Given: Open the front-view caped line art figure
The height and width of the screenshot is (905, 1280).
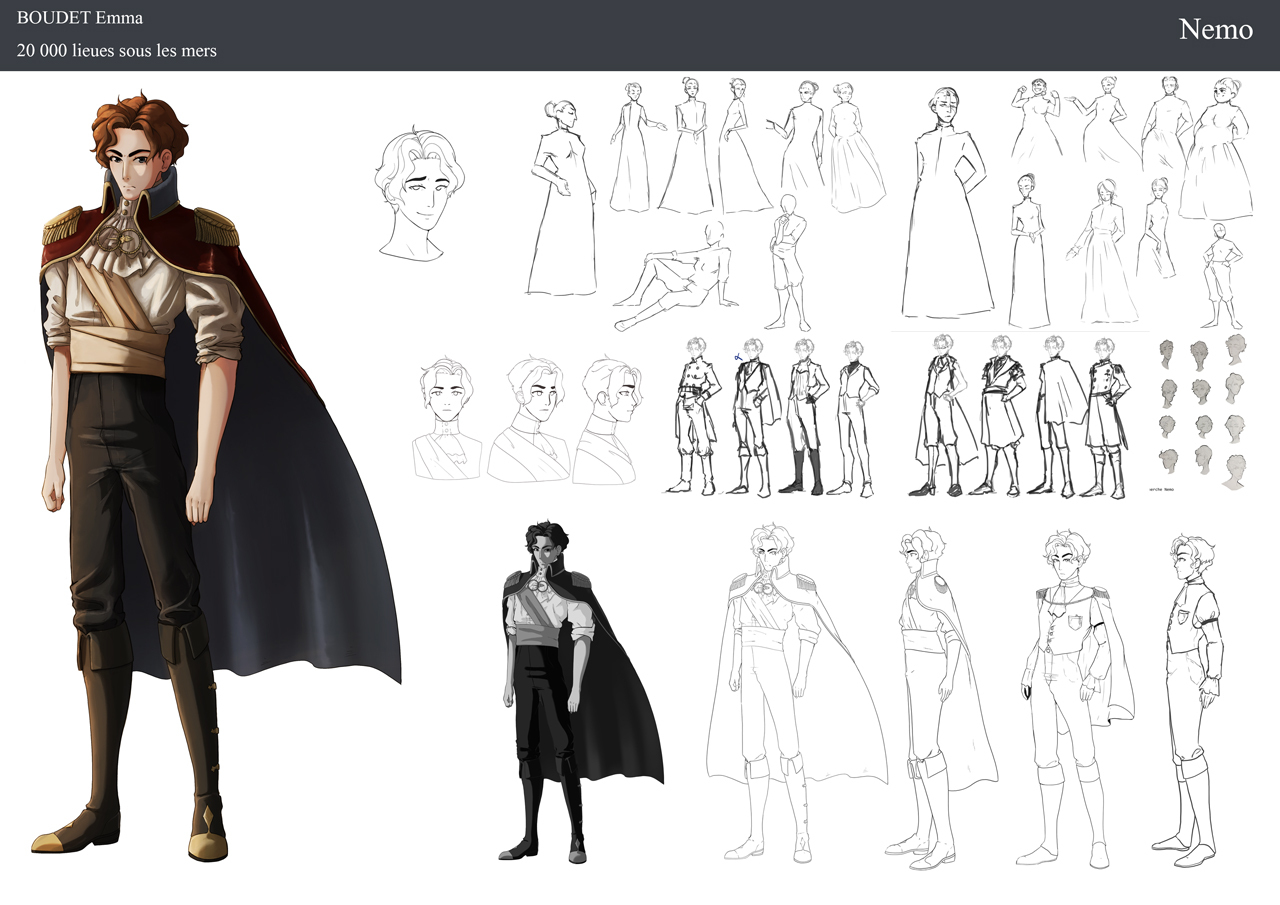Looking at the screenshot, I should (x=795, y=691).
